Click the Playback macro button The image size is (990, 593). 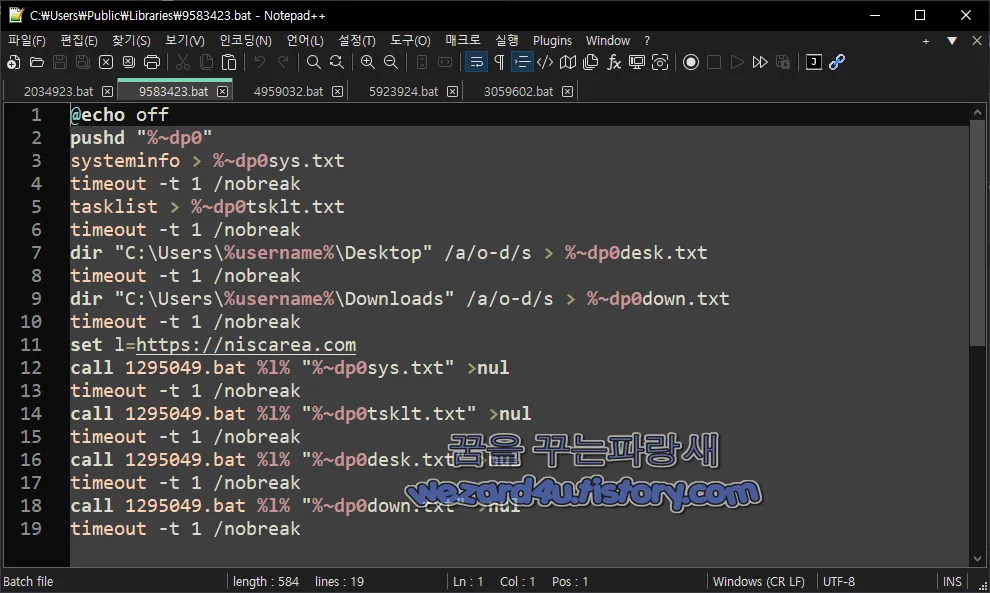click(737, 62)
